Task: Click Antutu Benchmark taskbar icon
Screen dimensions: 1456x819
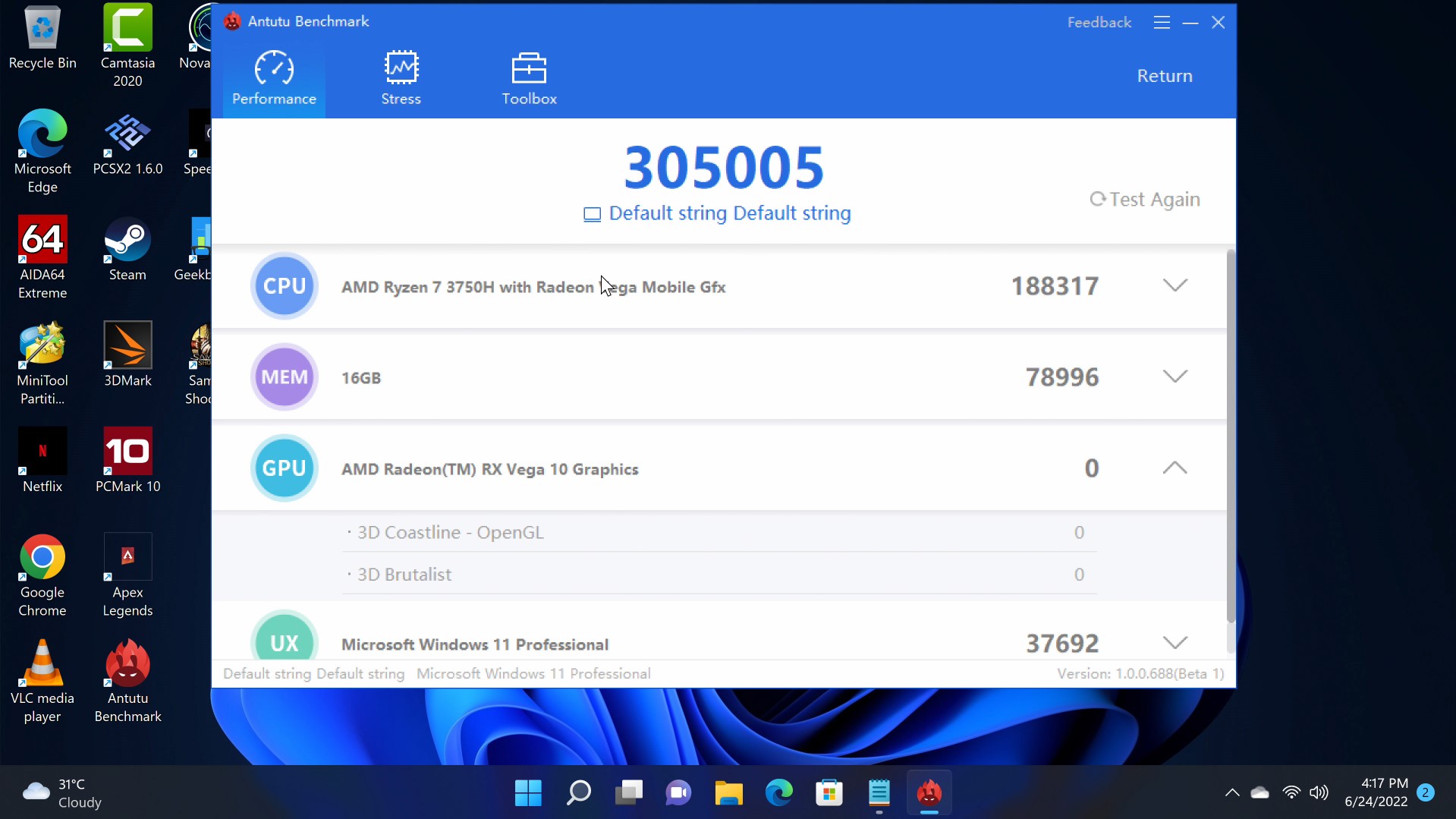Action: click(x=929, y=793)
